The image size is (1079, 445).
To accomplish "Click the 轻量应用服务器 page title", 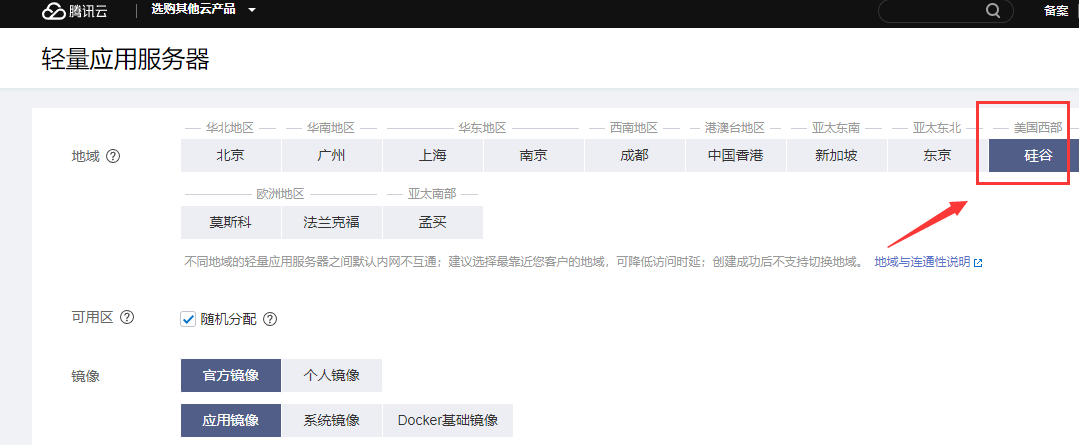I will point(125,60).
